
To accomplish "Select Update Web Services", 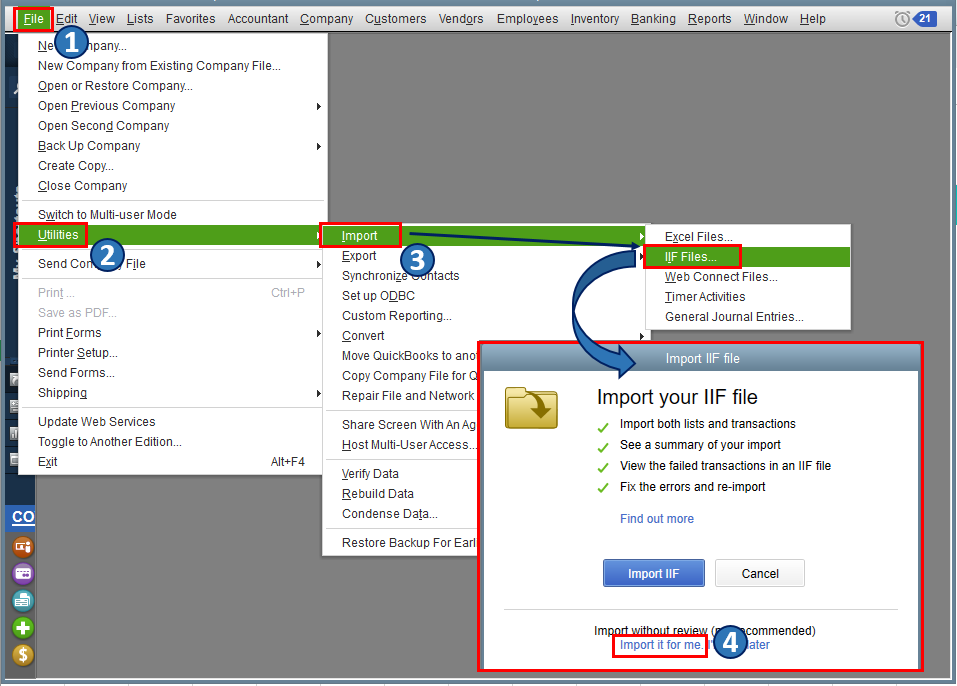I will pos(96,422).
